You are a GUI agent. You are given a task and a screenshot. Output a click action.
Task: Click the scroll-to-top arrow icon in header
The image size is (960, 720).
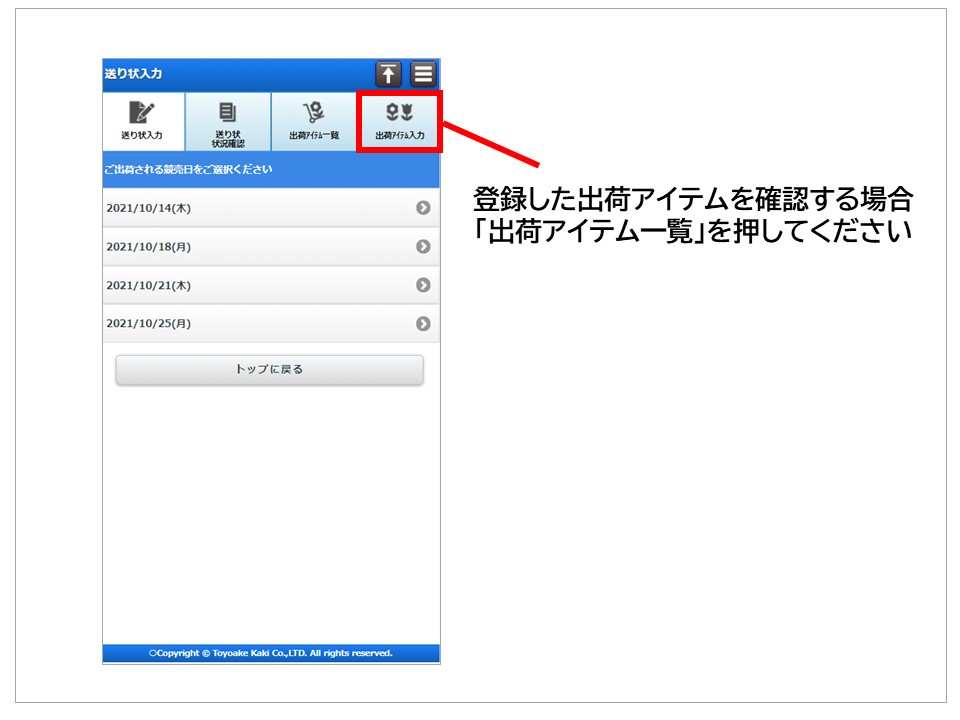click(x=388, y=74)
